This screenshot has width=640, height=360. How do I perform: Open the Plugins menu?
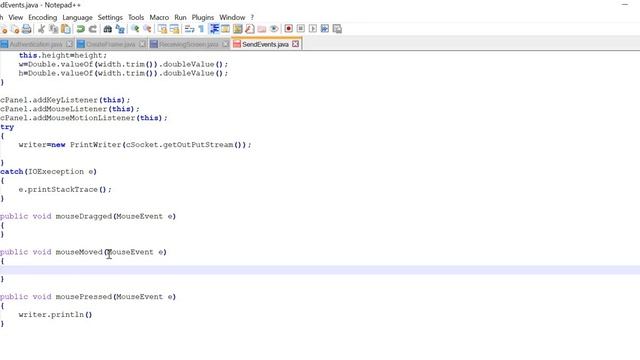click(x=203, y=18)
